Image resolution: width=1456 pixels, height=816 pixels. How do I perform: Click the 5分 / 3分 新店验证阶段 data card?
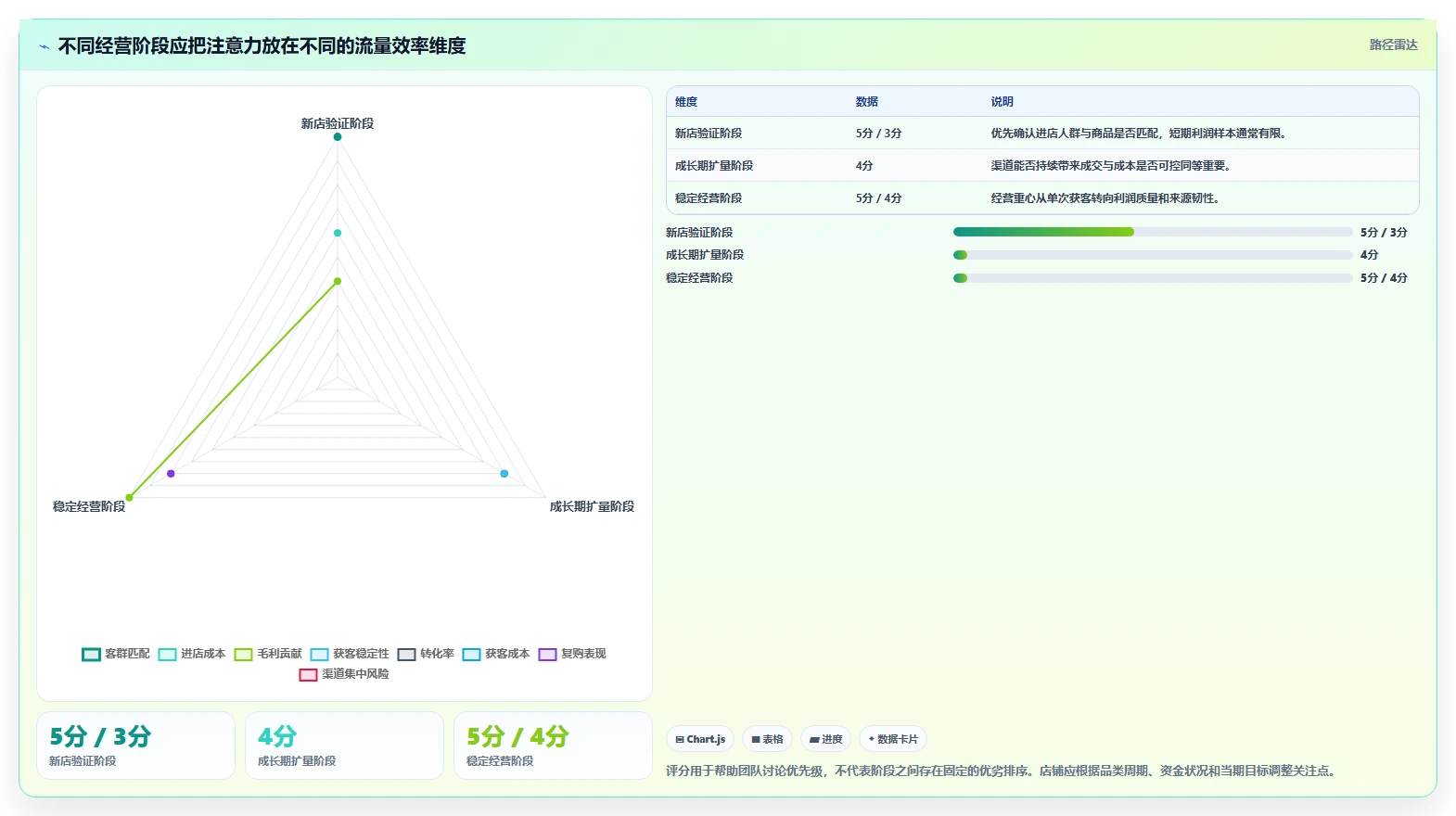[135, 746]
